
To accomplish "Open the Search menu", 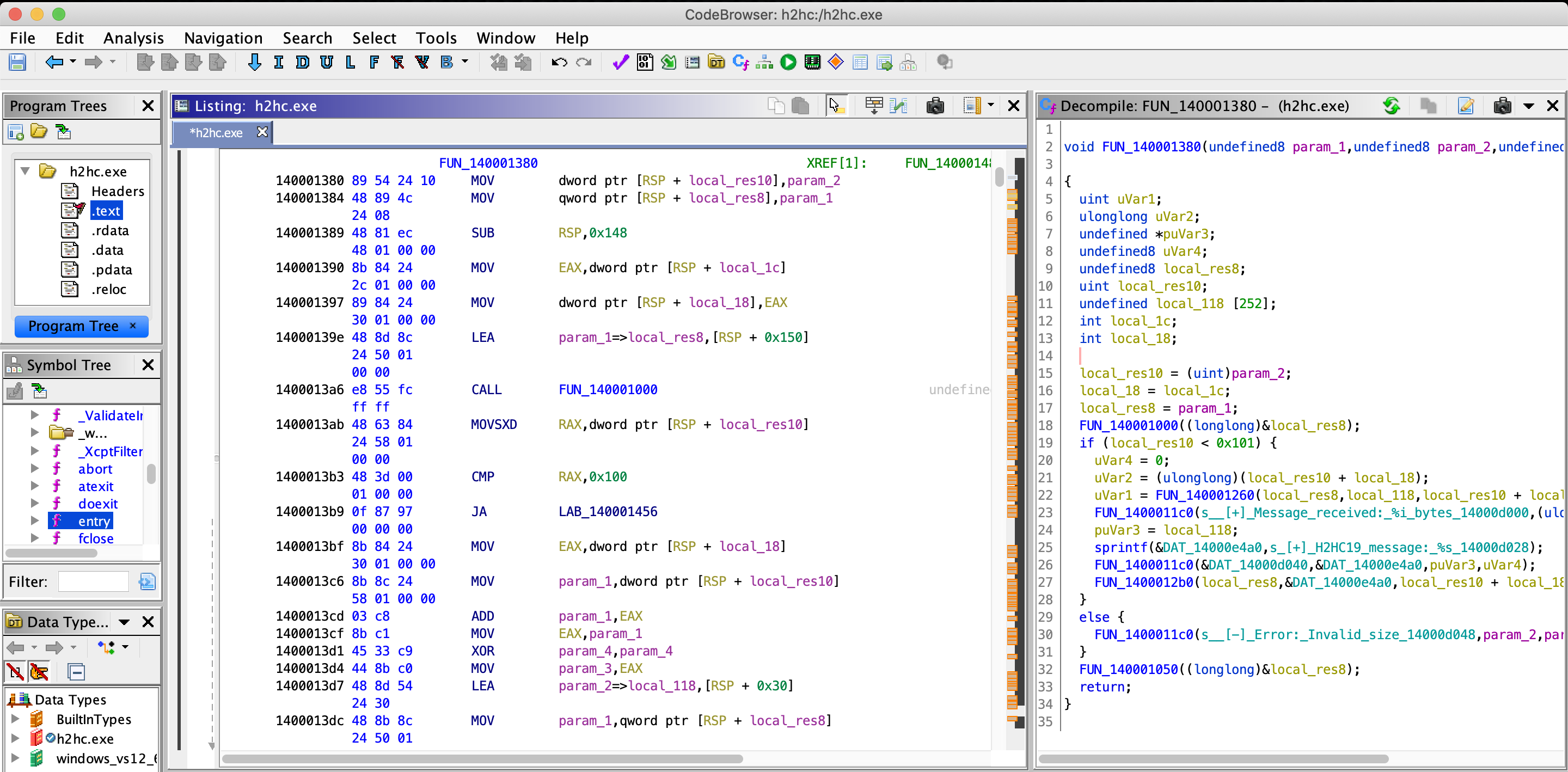I will pos(308,38).
